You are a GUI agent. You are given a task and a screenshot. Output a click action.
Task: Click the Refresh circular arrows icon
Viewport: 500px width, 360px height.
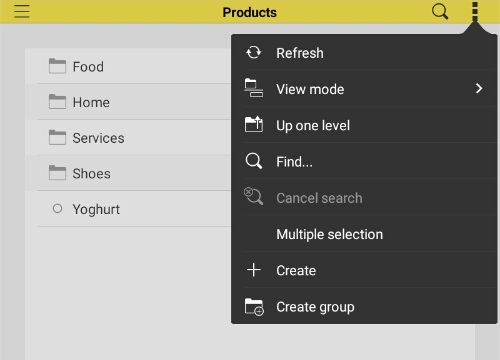click(254, 53)
